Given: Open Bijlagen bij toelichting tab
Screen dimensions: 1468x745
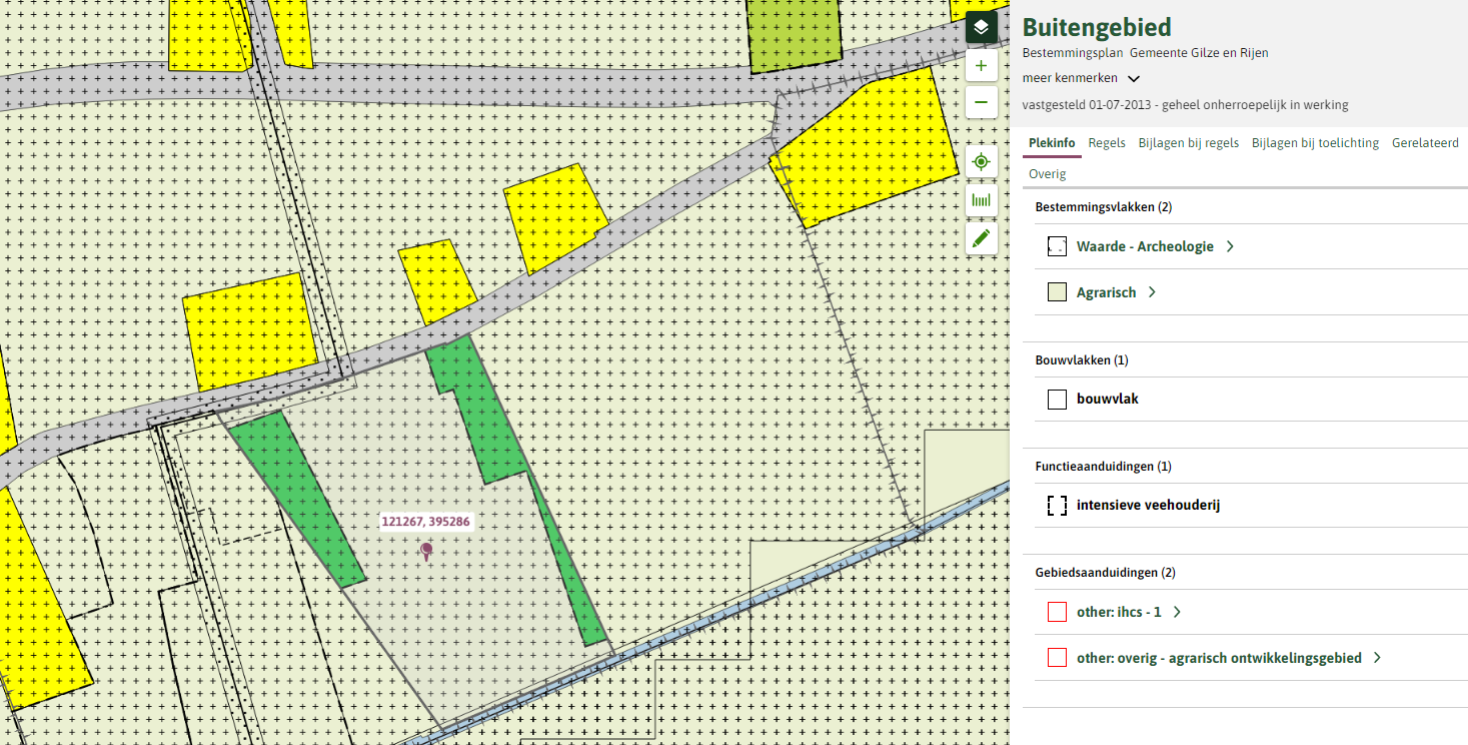Looking at the screenshot, I should point(1315,143).
